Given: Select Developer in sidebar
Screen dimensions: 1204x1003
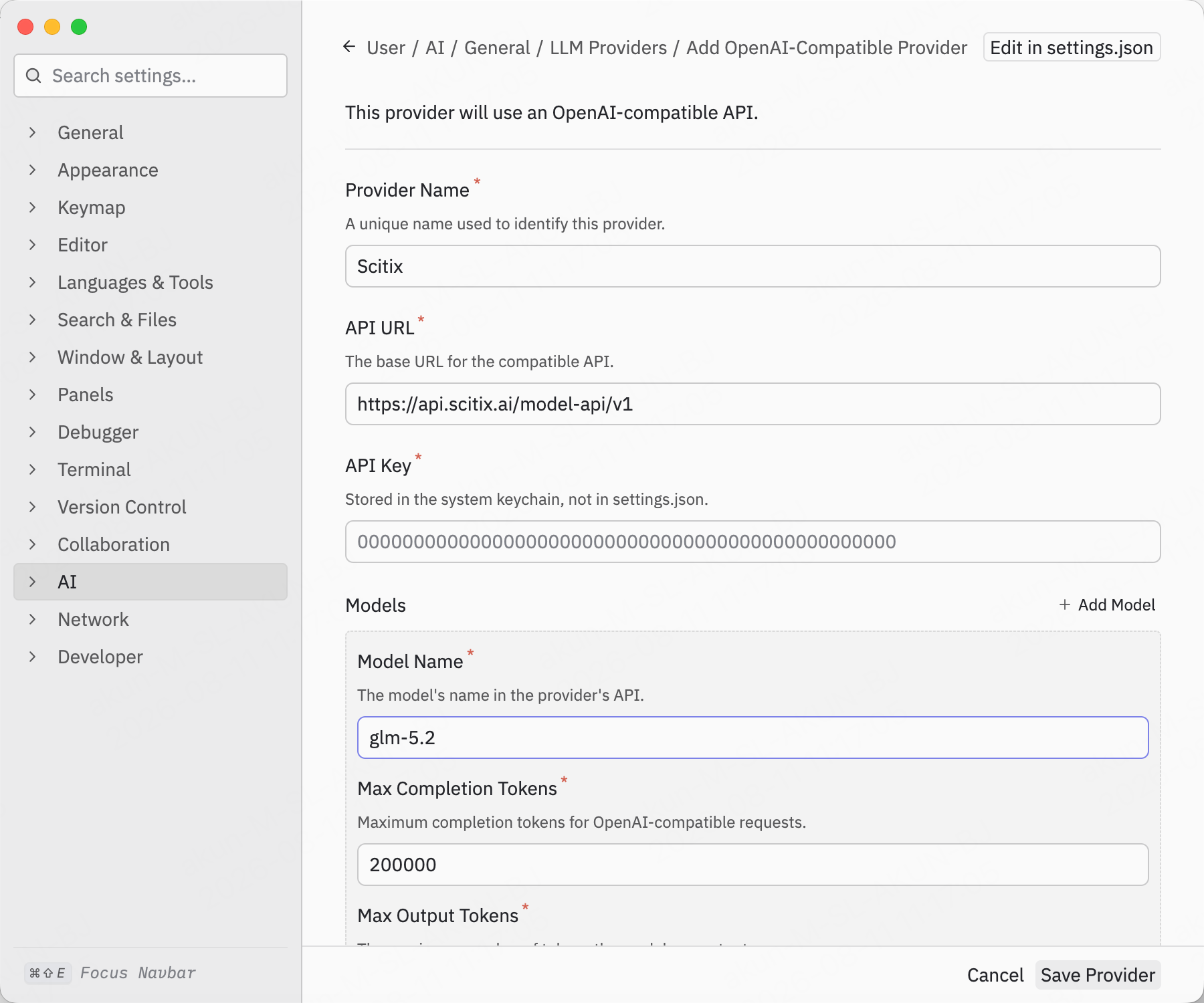Looking at the screenshot, I should click(150, 657).
